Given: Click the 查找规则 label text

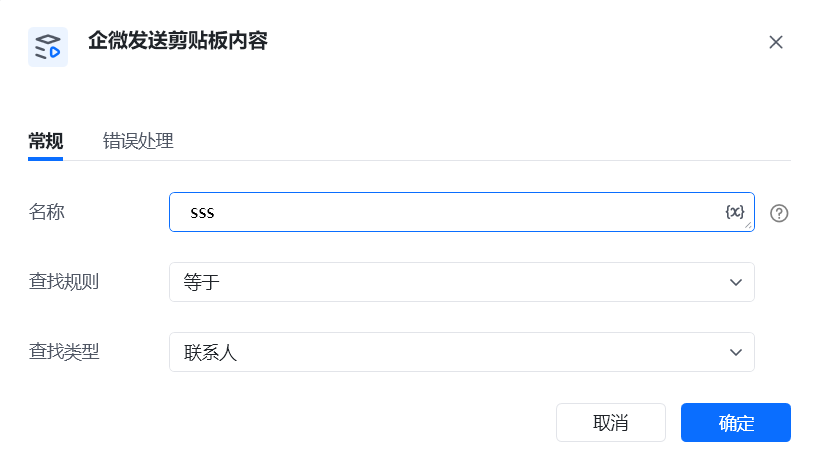Looking at the screenshot, I should (x=64, y=282).
